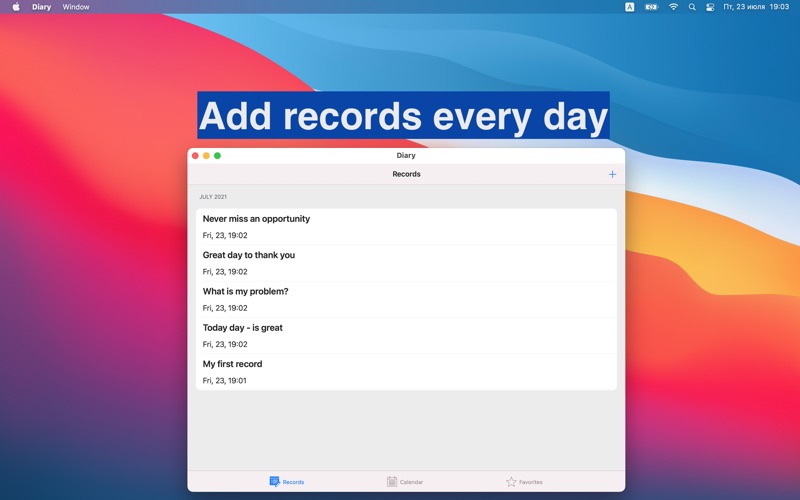Select the 'Great day to thank you' record
The height and width of the screenshot is (500, 800).
pyautogui.click(x=406, y=263)
